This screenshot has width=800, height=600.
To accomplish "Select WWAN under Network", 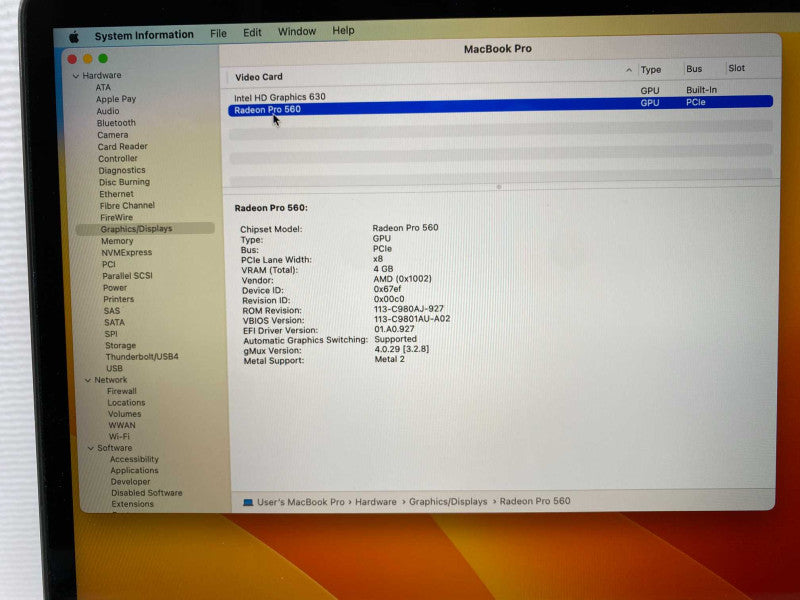I will pyautogui.click(x=122, y=426).
